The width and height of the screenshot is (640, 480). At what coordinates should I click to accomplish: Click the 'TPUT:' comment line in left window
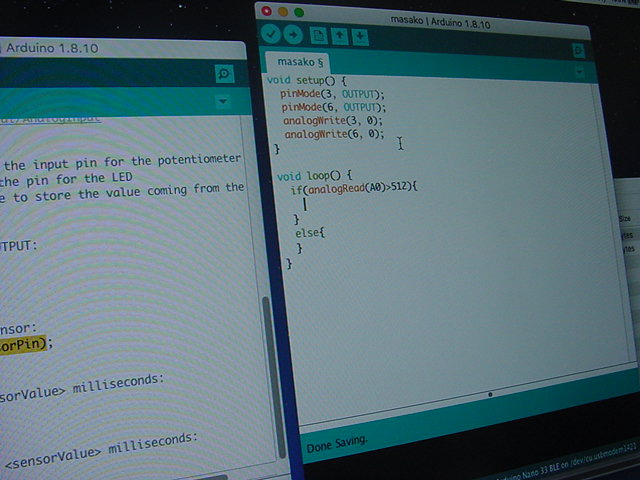(x=18, y=246)
